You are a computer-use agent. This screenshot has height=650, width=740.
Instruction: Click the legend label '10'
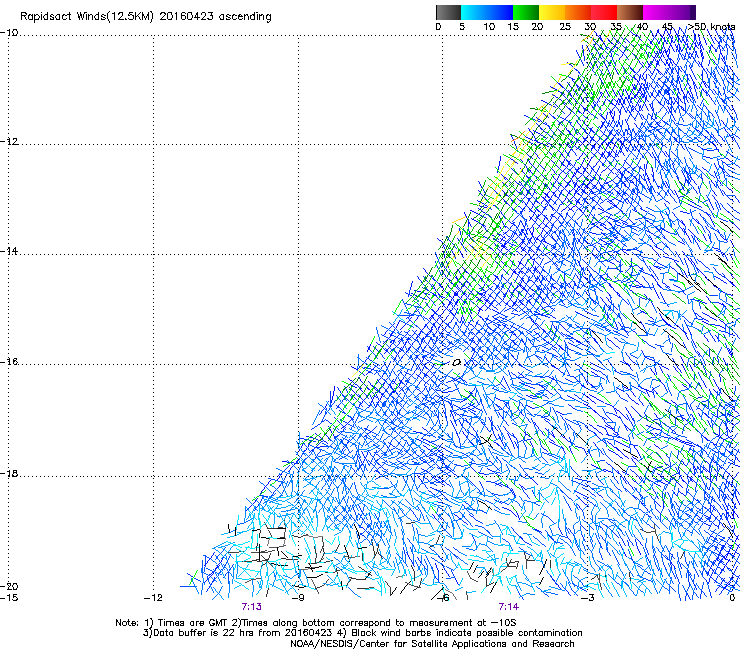coord(489,27)
